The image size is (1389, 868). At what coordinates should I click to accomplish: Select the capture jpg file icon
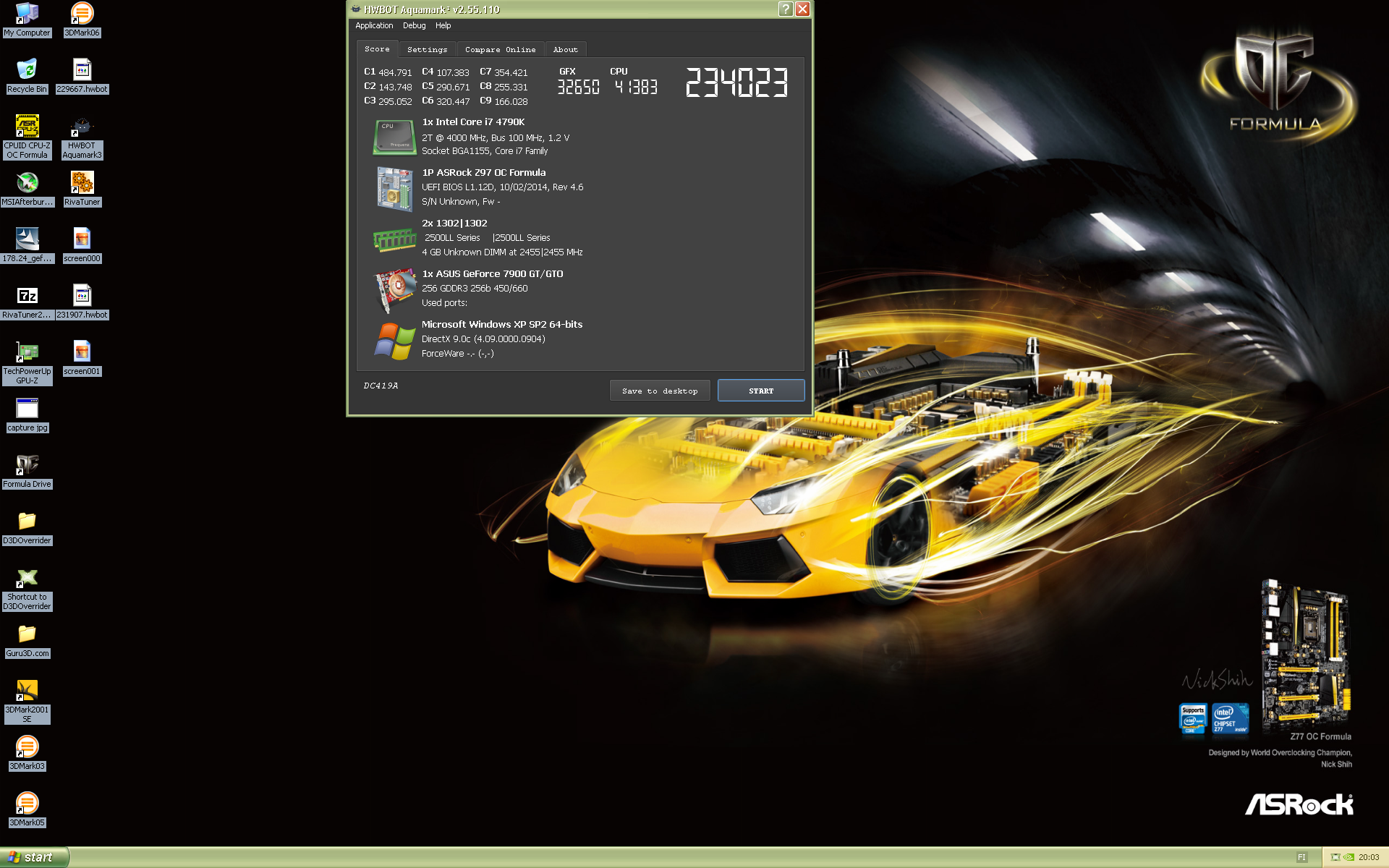coord(27,414)
